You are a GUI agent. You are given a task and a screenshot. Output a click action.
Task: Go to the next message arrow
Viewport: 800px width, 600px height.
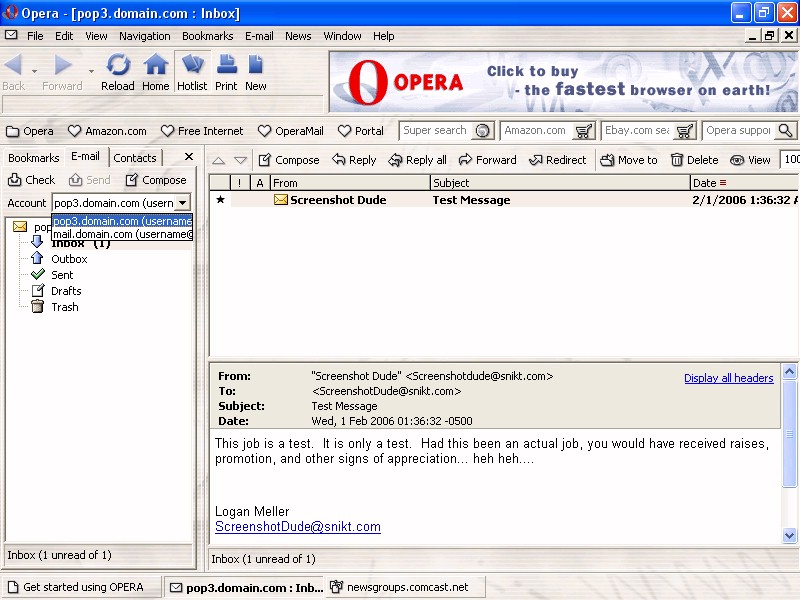(240, 161)
